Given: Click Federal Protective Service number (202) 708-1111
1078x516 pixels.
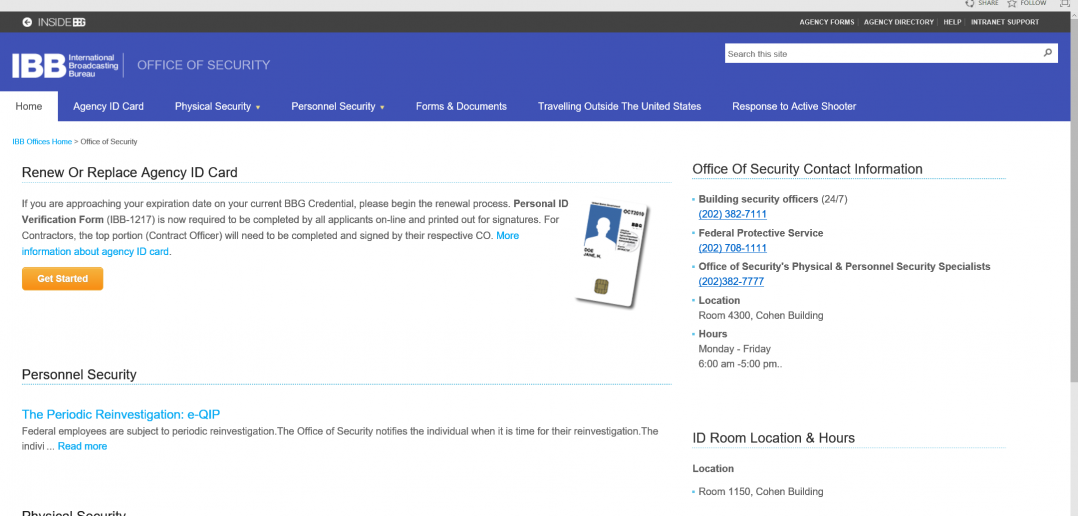Looking at the screenshot, I should tap(732, 248).
